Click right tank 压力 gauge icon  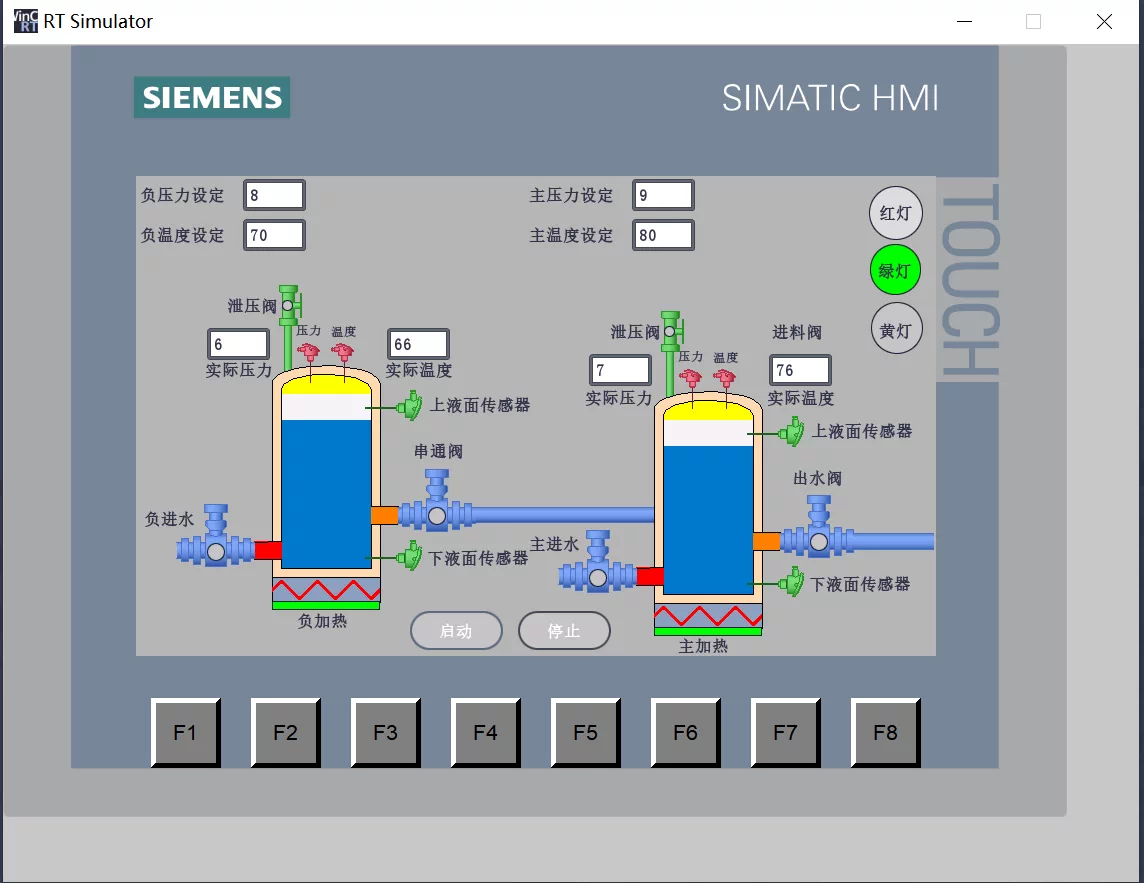click(690, 379)
